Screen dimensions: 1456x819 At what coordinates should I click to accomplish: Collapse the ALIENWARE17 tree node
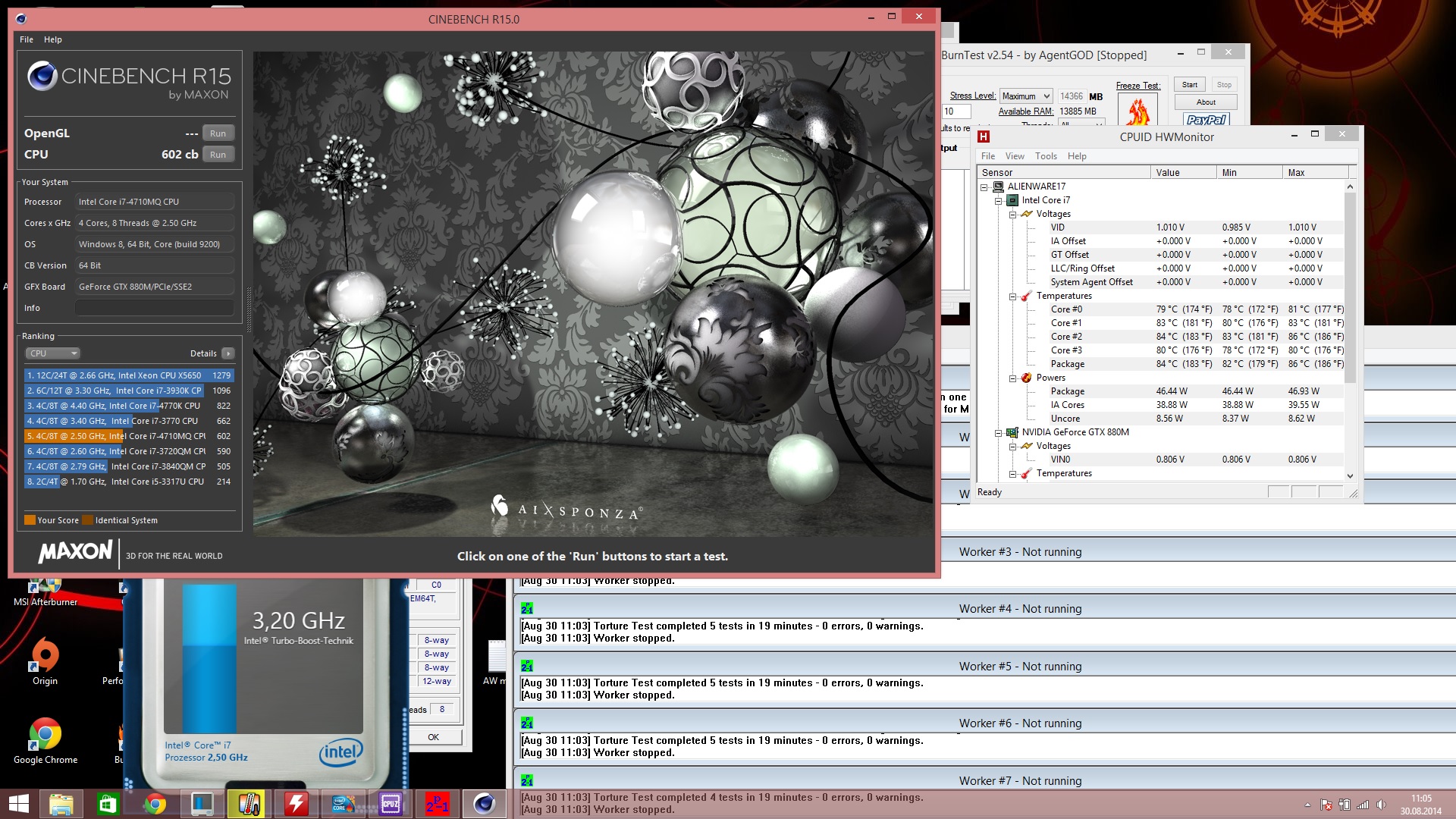[x=984, y=187]
